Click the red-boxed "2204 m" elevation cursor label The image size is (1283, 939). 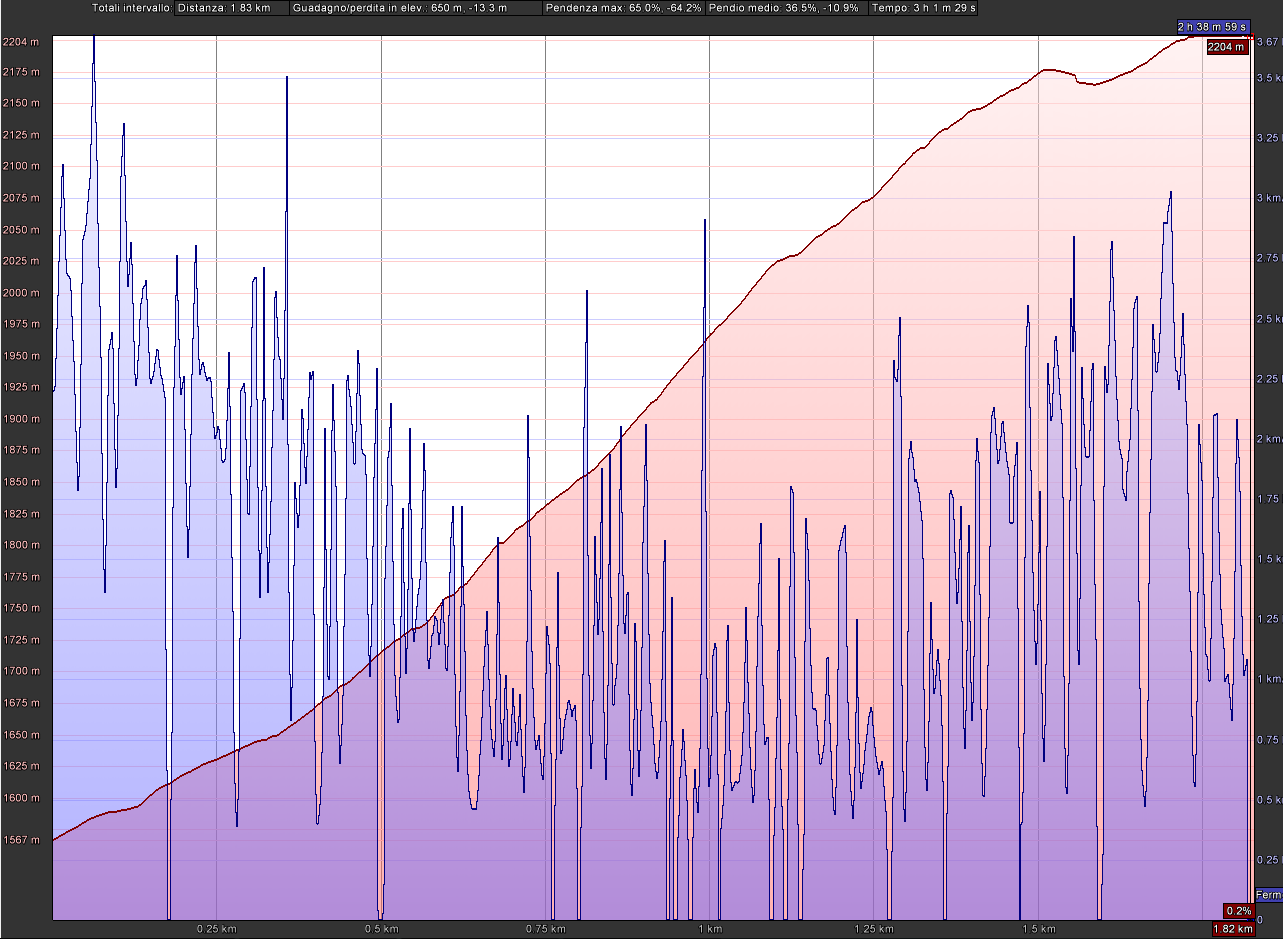click(x=1226, y=47)
